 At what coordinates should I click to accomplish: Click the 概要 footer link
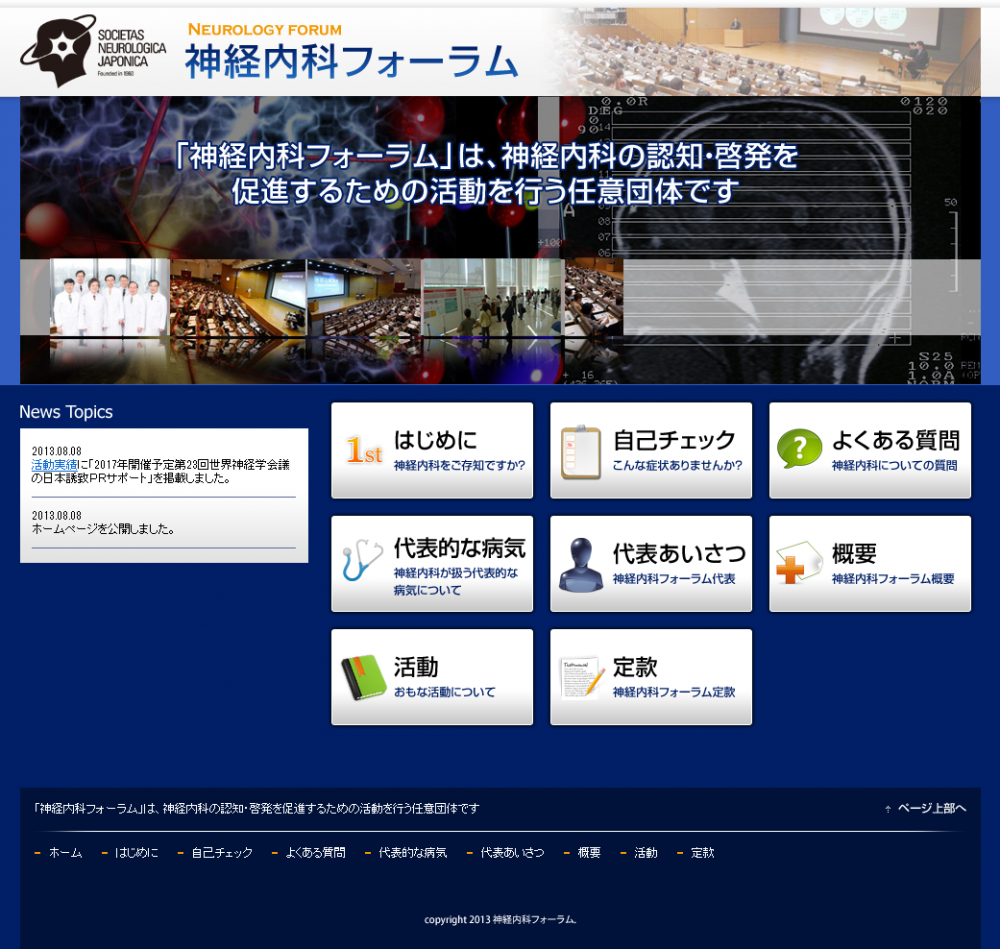click(589, 853)
